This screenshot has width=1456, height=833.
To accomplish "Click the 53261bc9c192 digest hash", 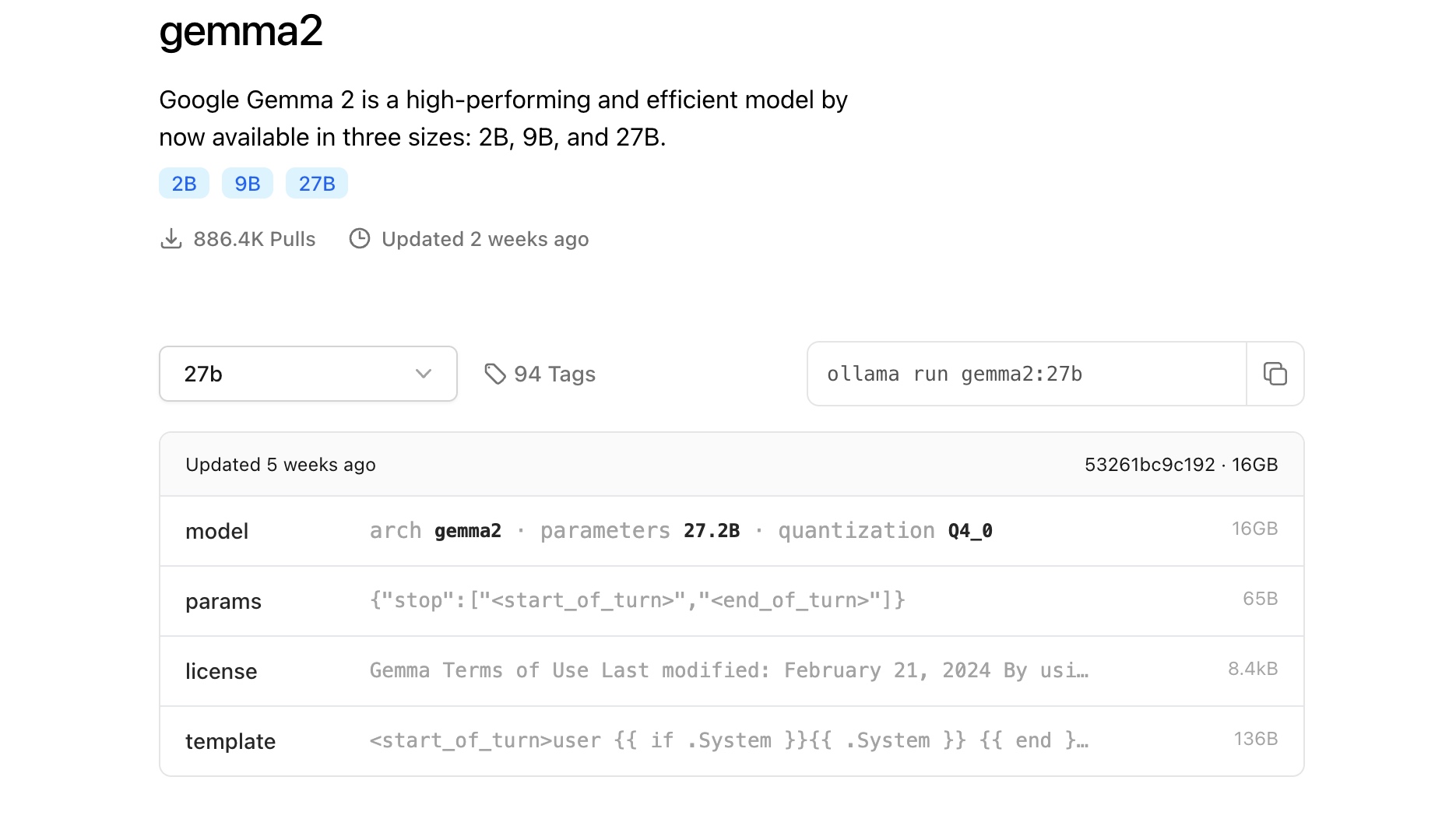I will point(1149,465).
